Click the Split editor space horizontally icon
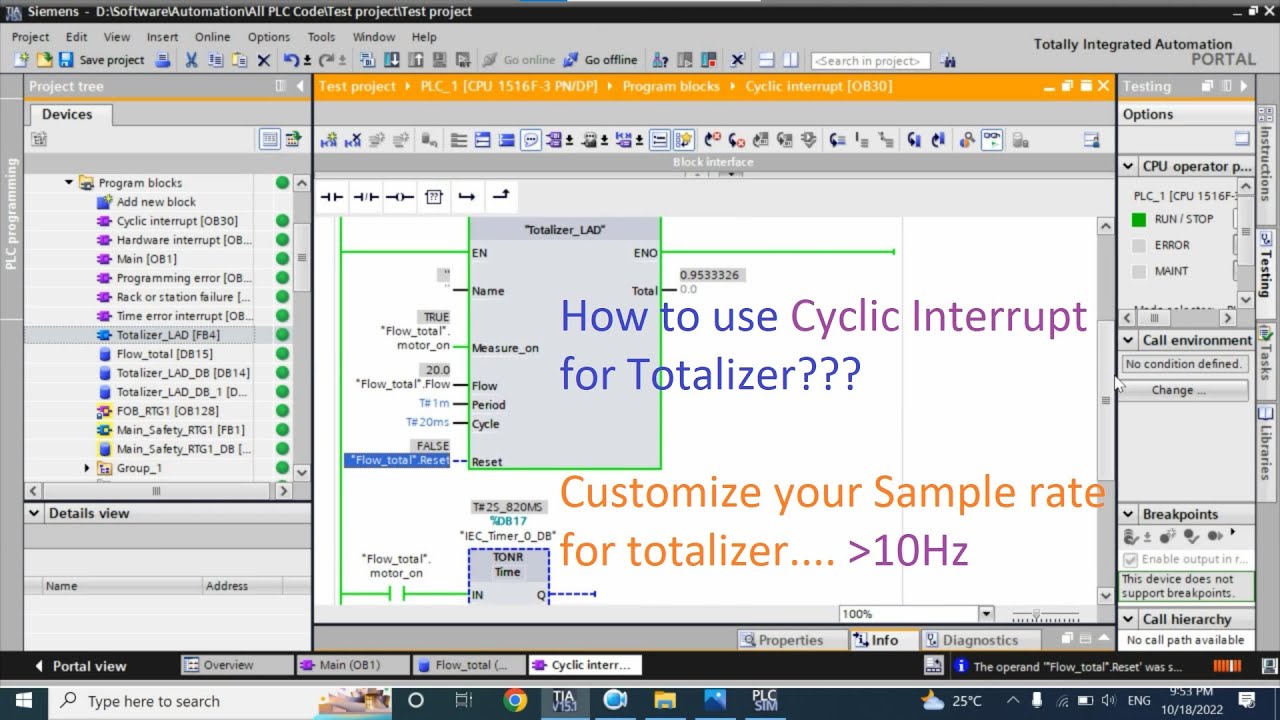This screenshot has height=720, width=1280. click(767, 60)
